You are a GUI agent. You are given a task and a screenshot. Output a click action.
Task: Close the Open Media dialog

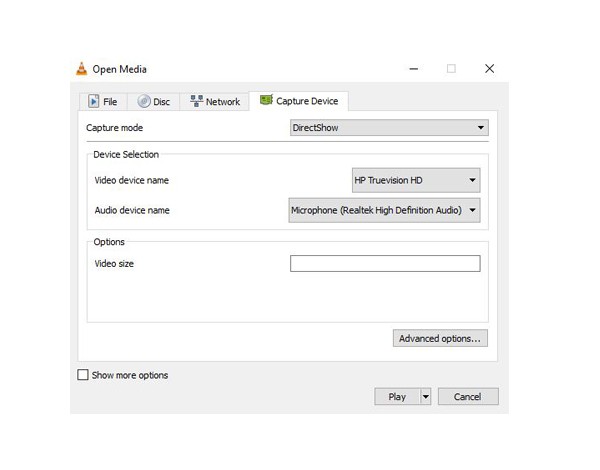coord(489,69)
